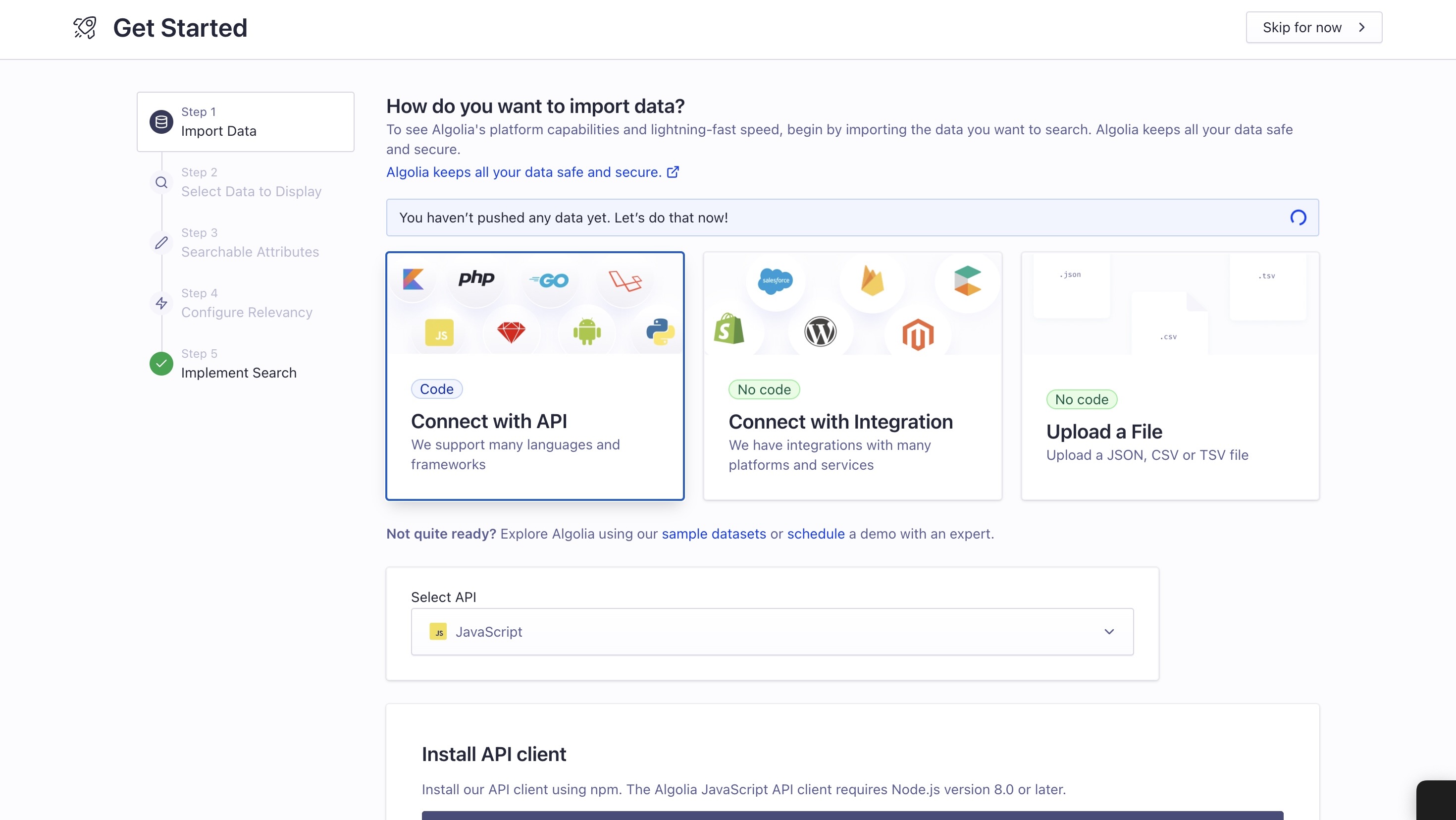Click the Magento logo icon
The image size is (1456, 820).
point(918,334)
